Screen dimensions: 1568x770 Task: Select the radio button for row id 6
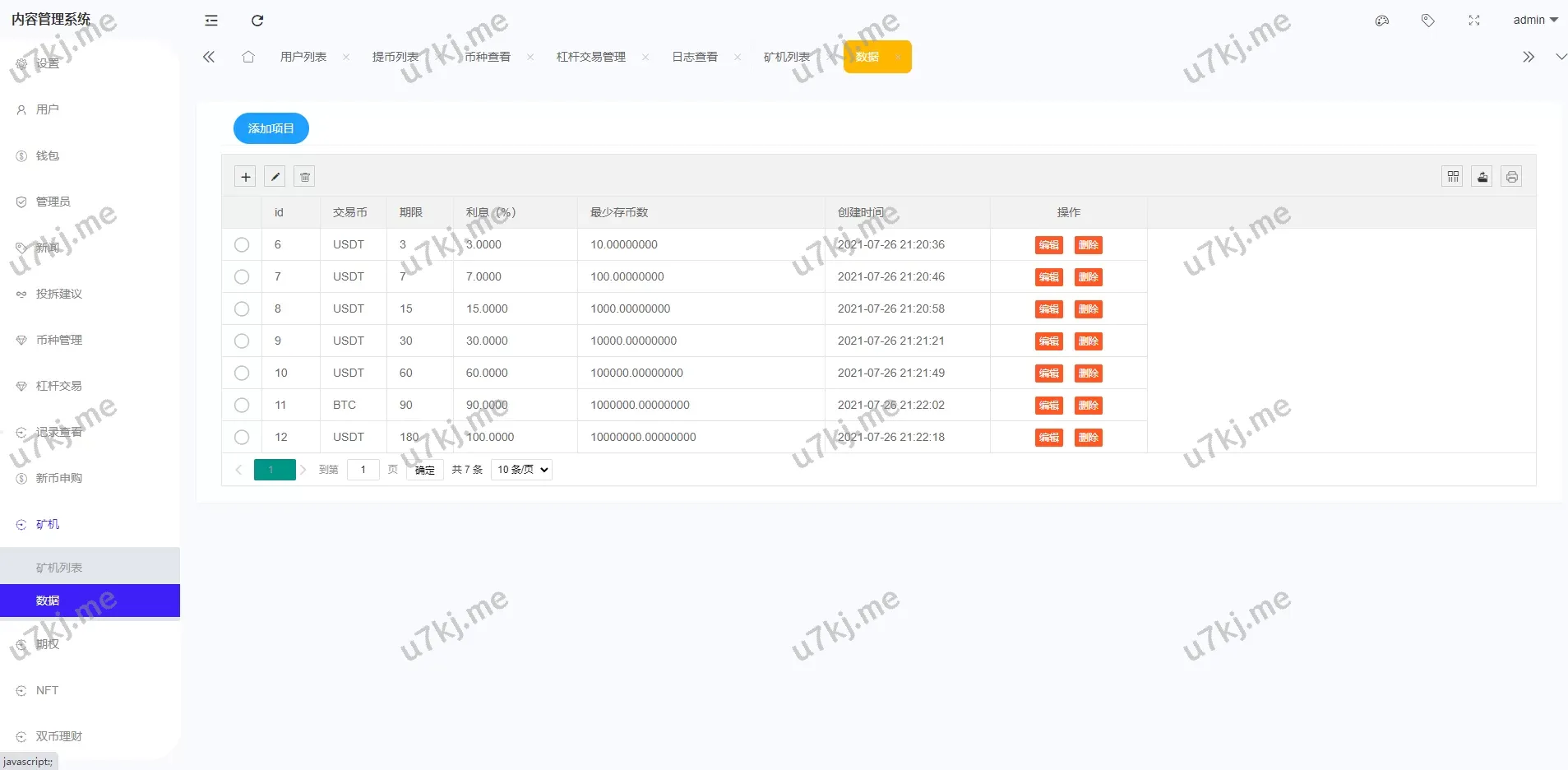tap(242, 244)
